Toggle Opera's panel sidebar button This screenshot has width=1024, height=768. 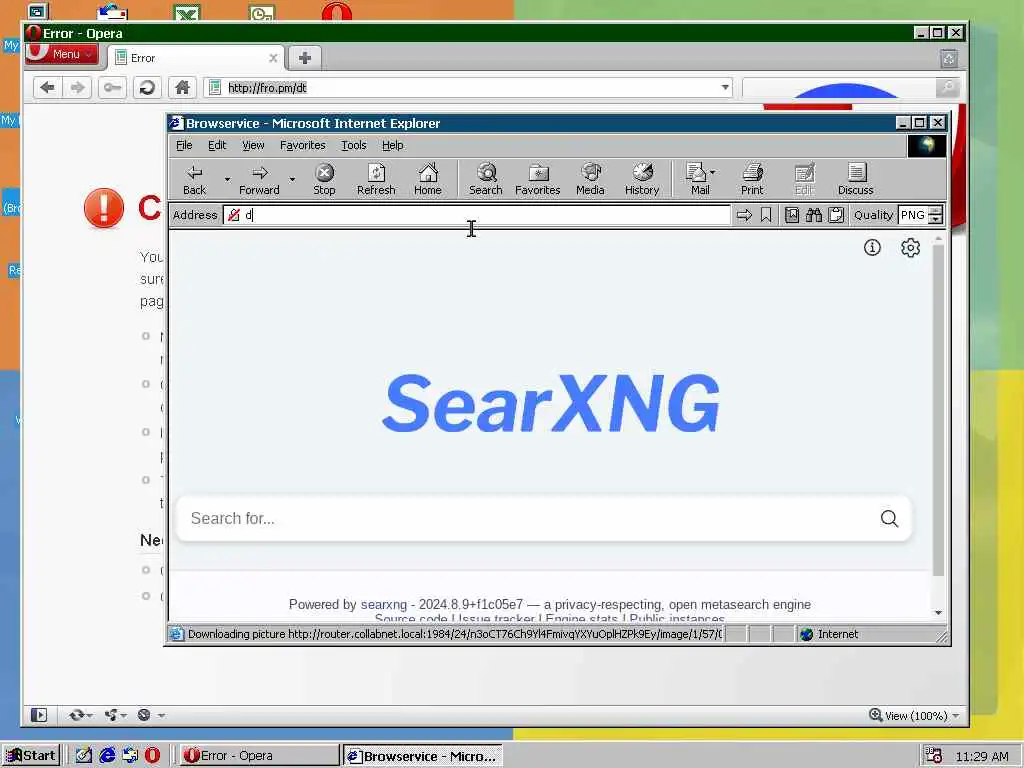click(x=39, y=715)
